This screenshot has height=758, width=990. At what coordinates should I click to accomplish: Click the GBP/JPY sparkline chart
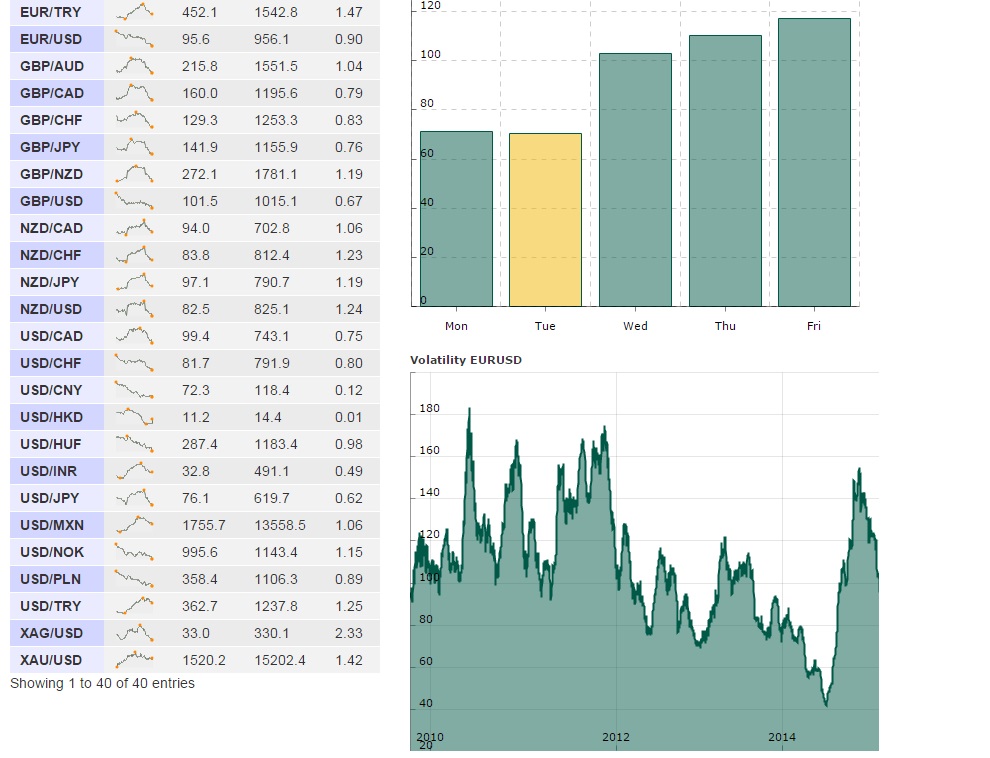coord(134,147)
